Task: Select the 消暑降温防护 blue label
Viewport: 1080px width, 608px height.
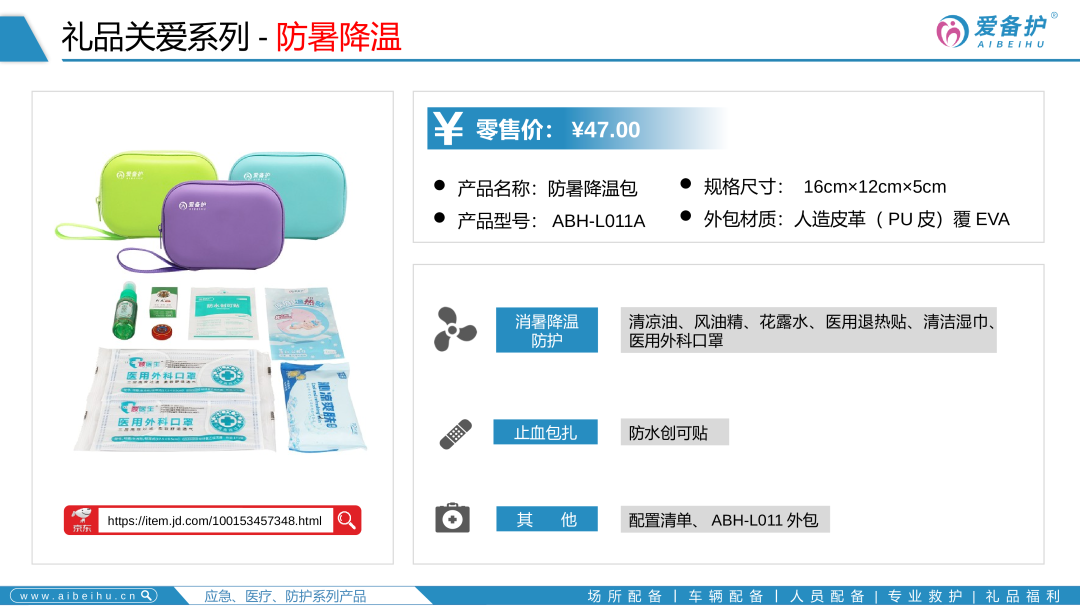Action: [547, 330]
